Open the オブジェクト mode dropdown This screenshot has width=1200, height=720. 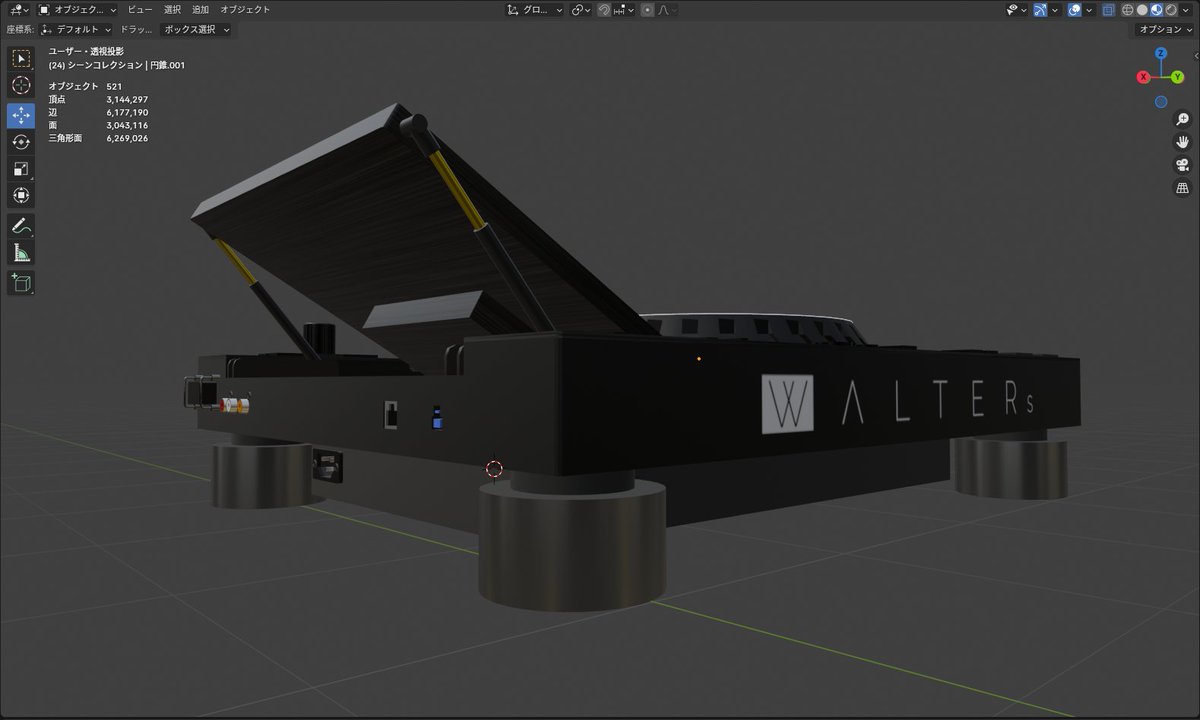coord(76,9)
